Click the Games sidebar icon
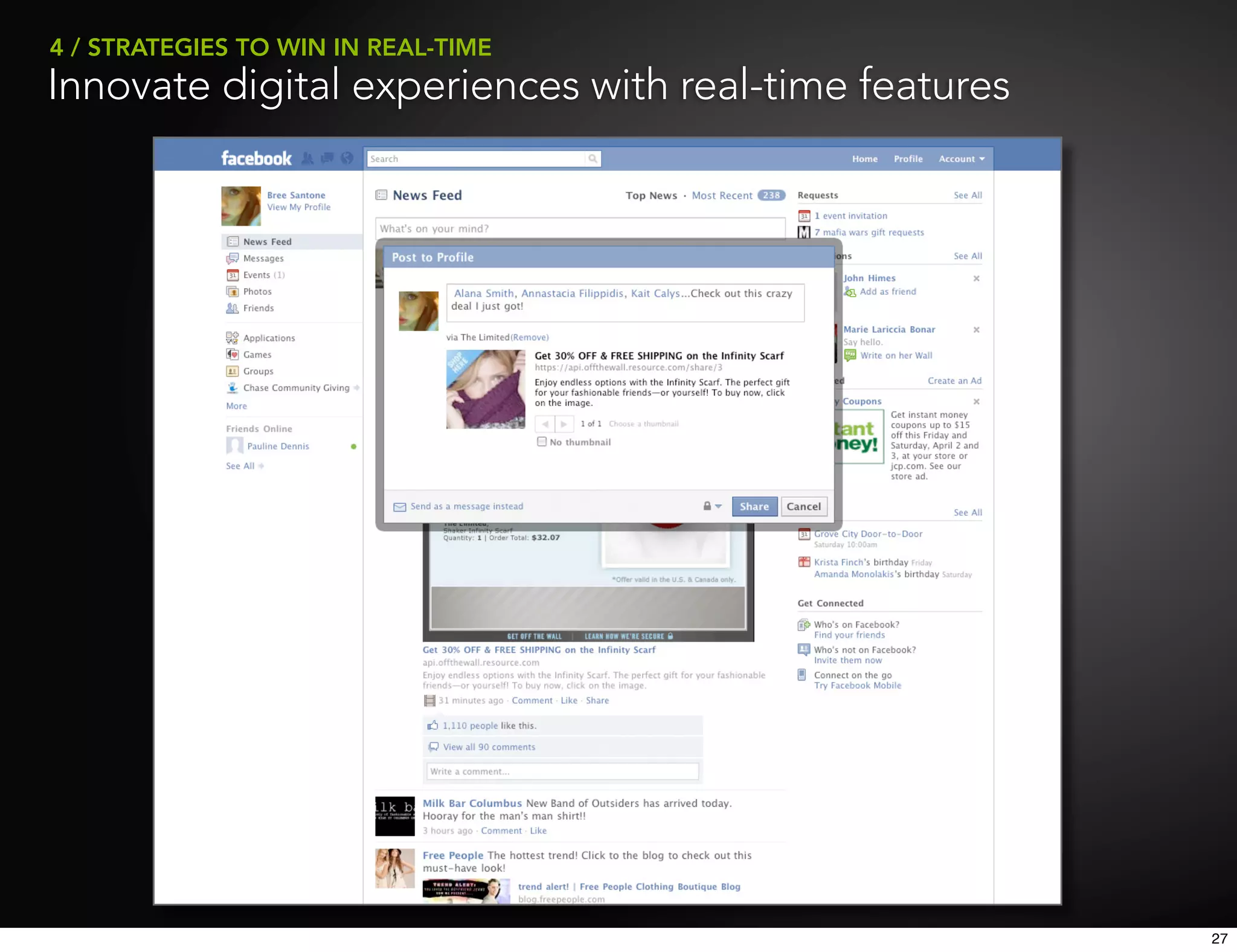 pyautogui.click(x=232, y=355)
